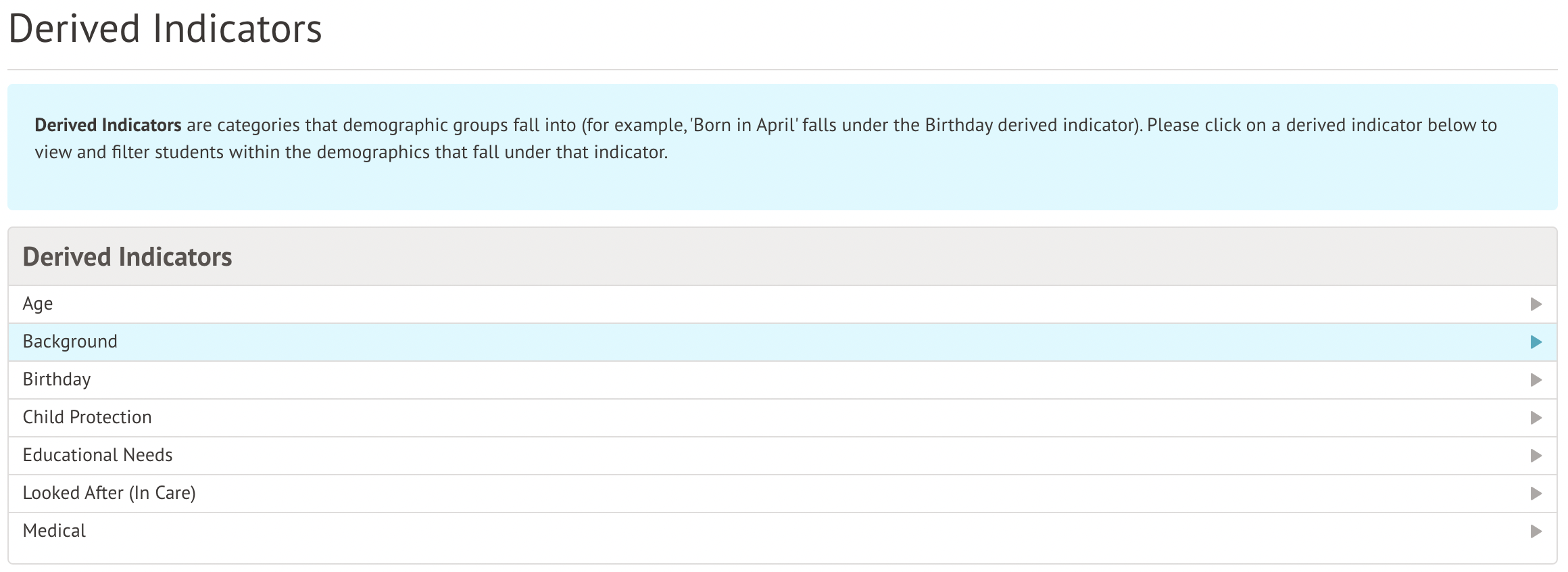Click the large Derived Indicators page title
This screenshot has width=1568, height=572.
point(165,29)
